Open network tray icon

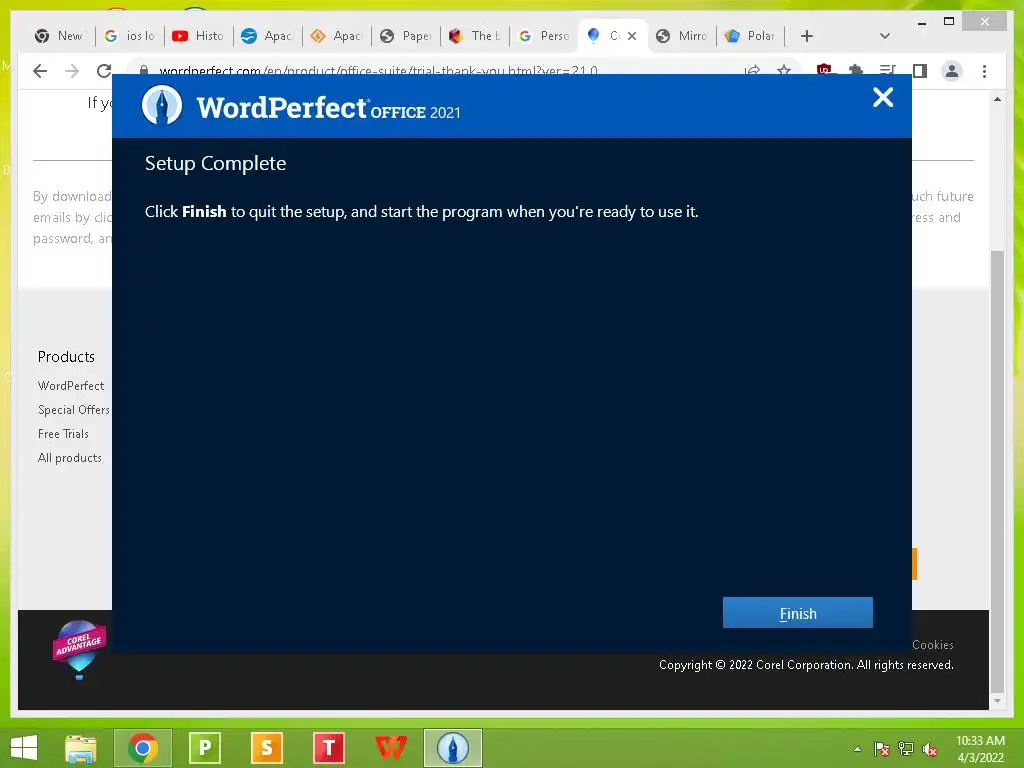point(905,749)
